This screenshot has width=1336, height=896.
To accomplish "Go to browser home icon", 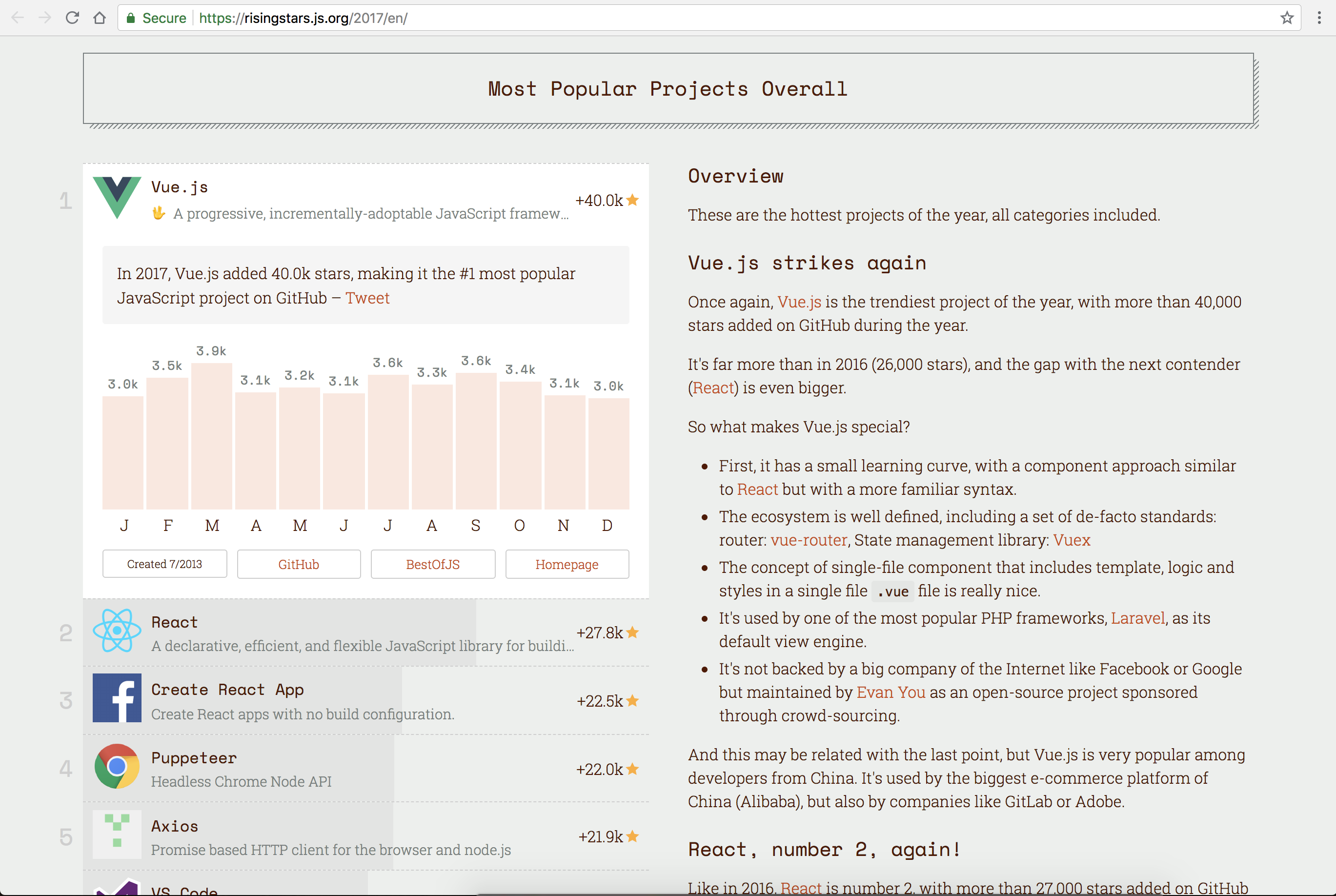I will [x=100, y=18].
